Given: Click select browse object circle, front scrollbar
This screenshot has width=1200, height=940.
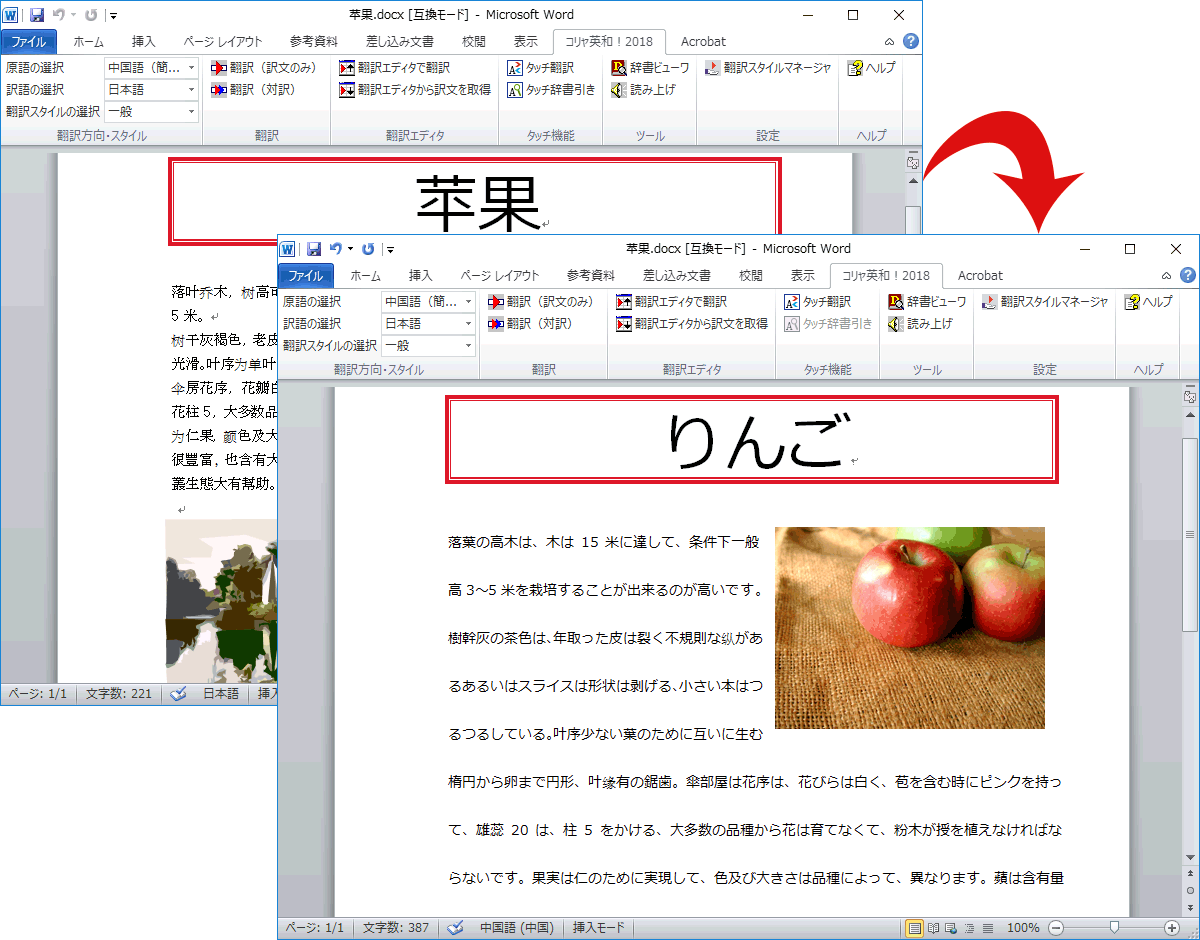Looking at the screenshot, I should [x=1190, y=889].
